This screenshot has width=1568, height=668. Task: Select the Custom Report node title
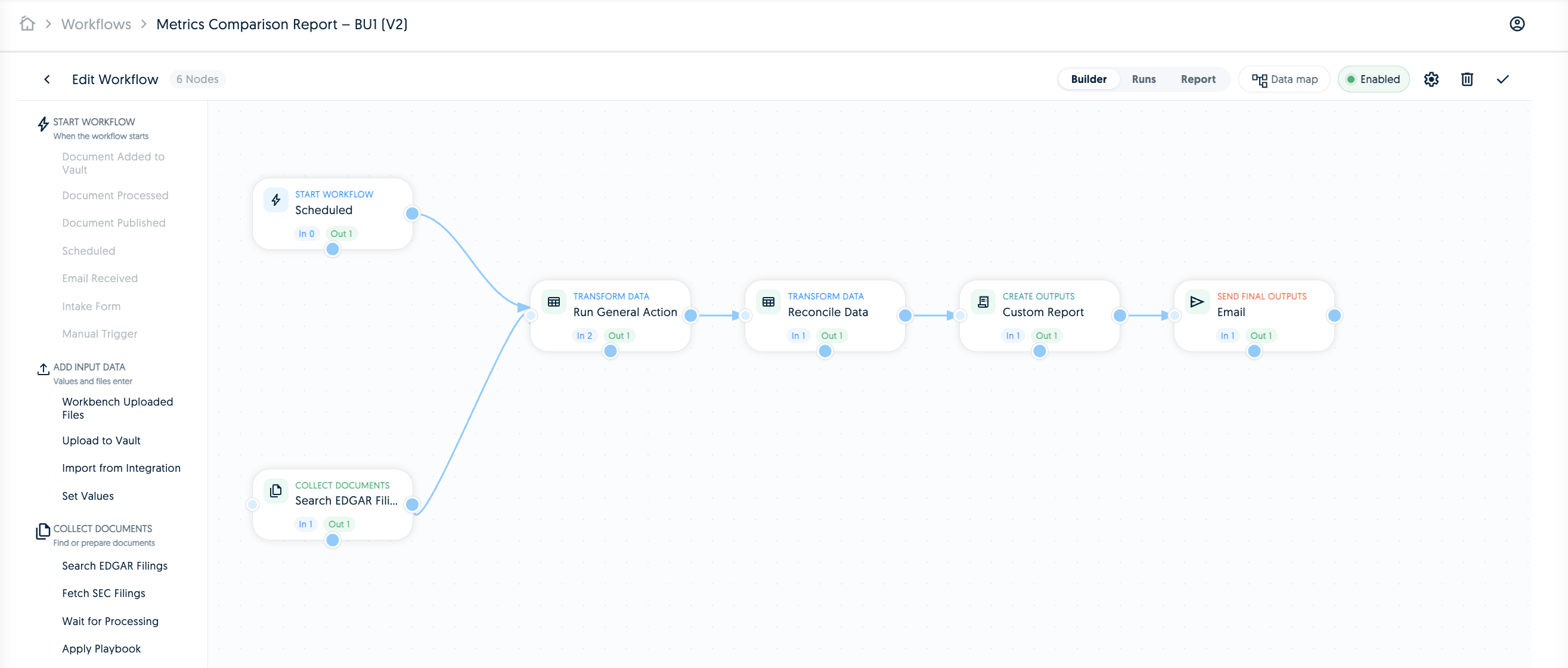coord(1043,312)
